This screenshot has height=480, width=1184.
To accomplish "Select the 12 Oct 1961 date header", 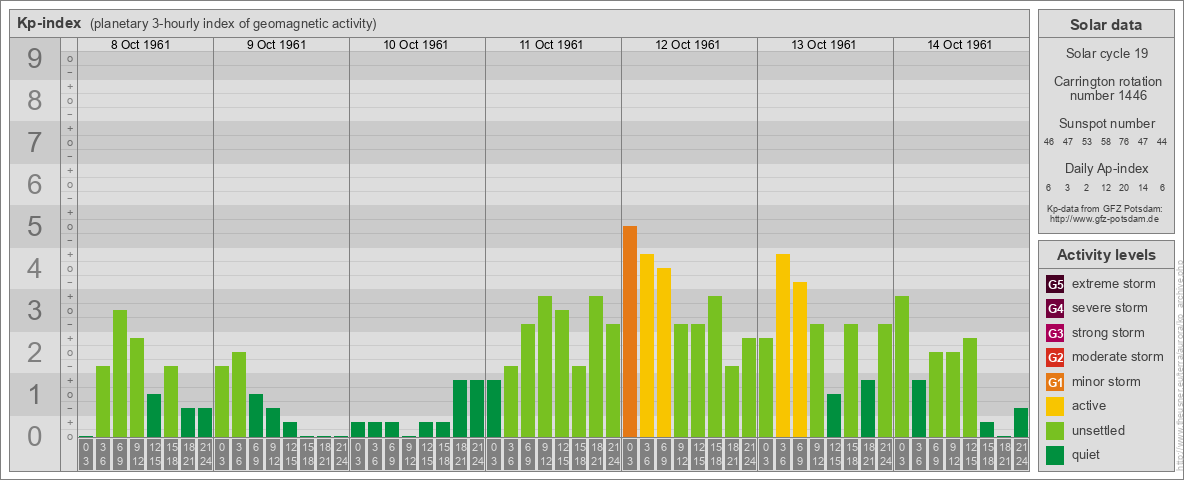I will coord(689,45).
